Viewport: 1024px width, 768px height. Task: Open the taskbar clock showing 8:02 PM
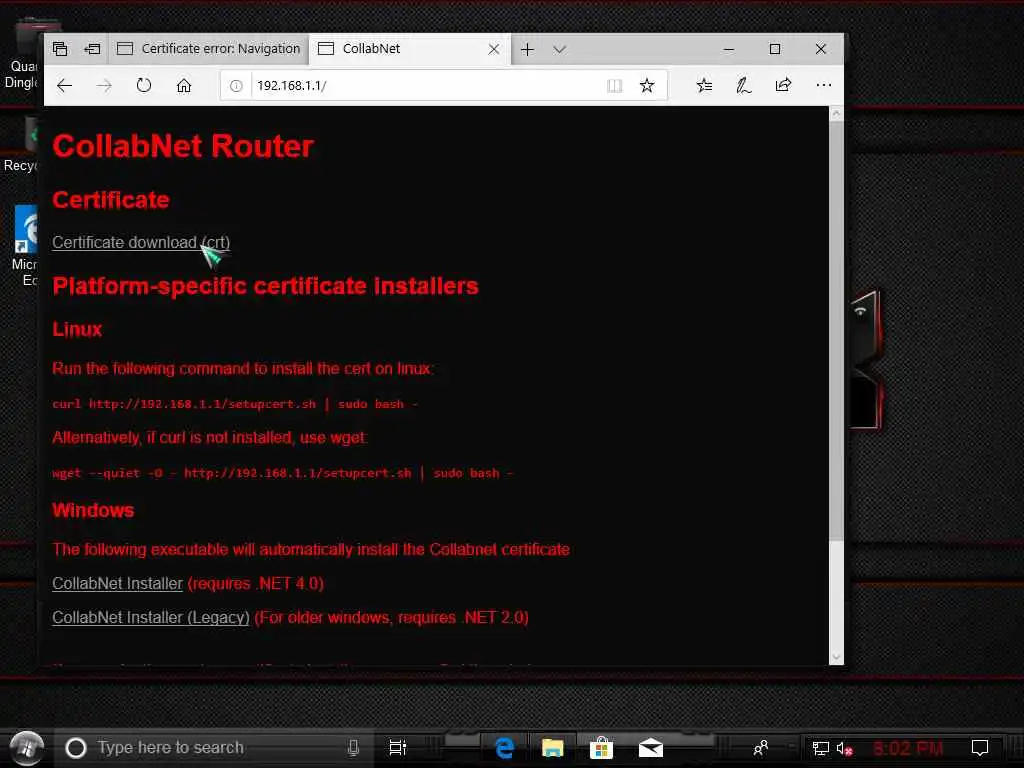tap(908, 748)
